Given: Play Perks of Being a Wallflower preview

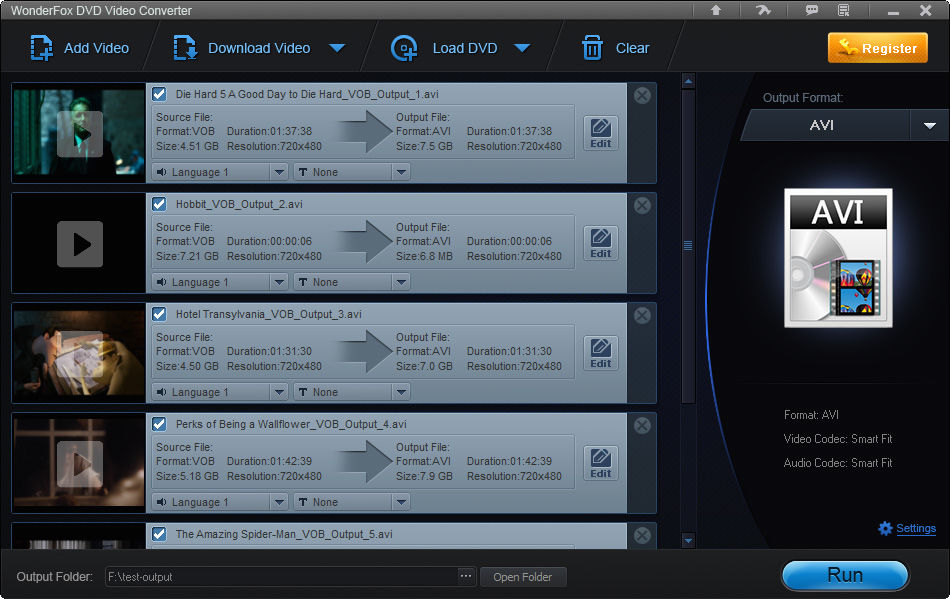Looking at the screenshot, I should 80,464.
